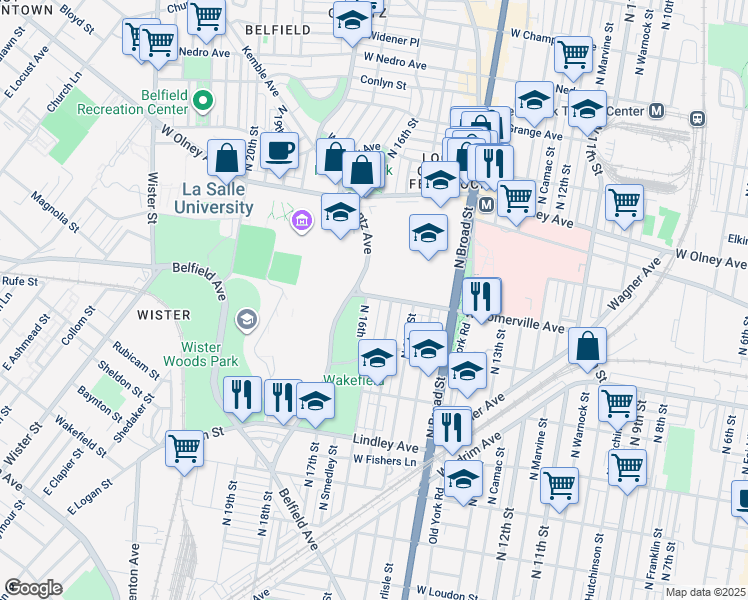Click the Conlyn St street label
Screen dimensions: 748x600
pos(383,82)
